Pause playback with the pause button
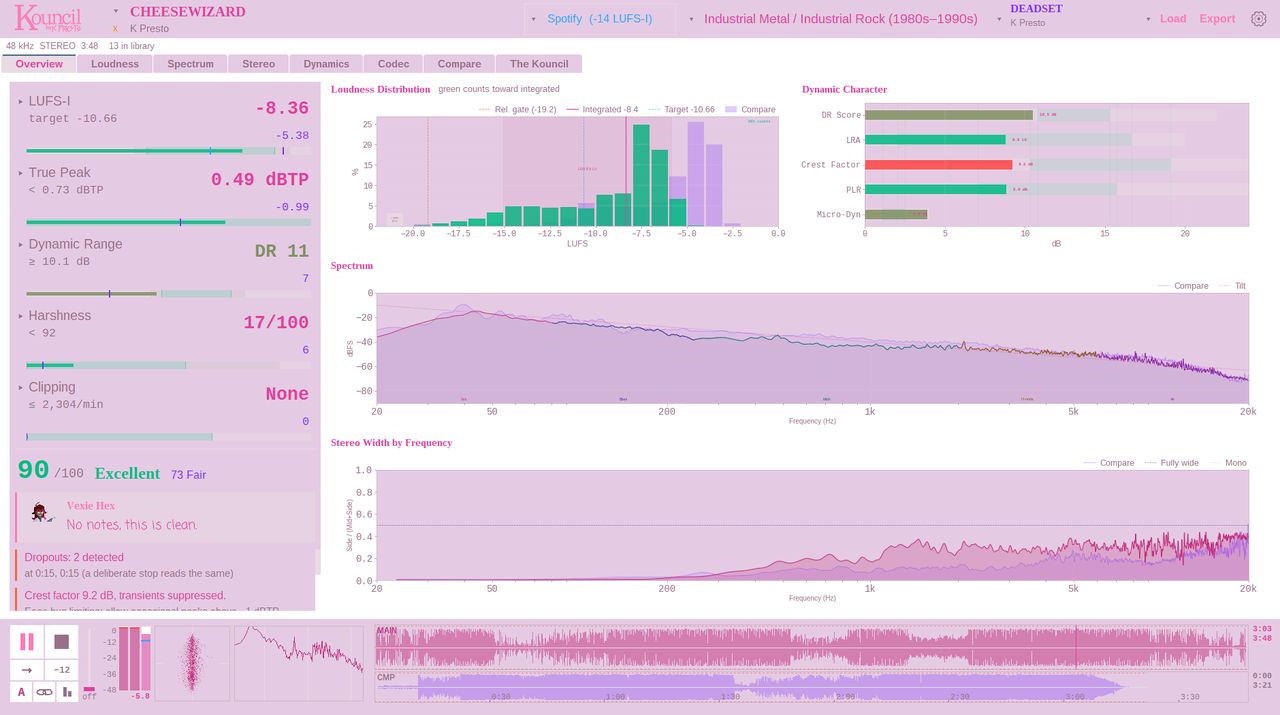1280x715 pixels. 27,642
